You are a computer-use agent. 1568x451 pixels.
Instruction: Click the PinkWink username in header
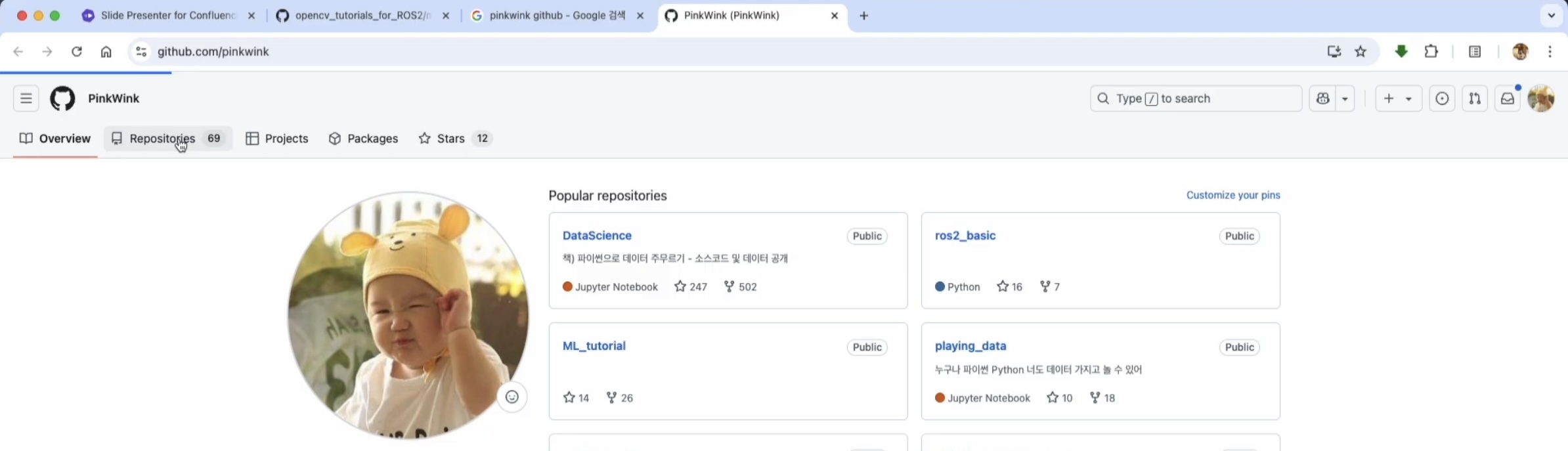114,98
